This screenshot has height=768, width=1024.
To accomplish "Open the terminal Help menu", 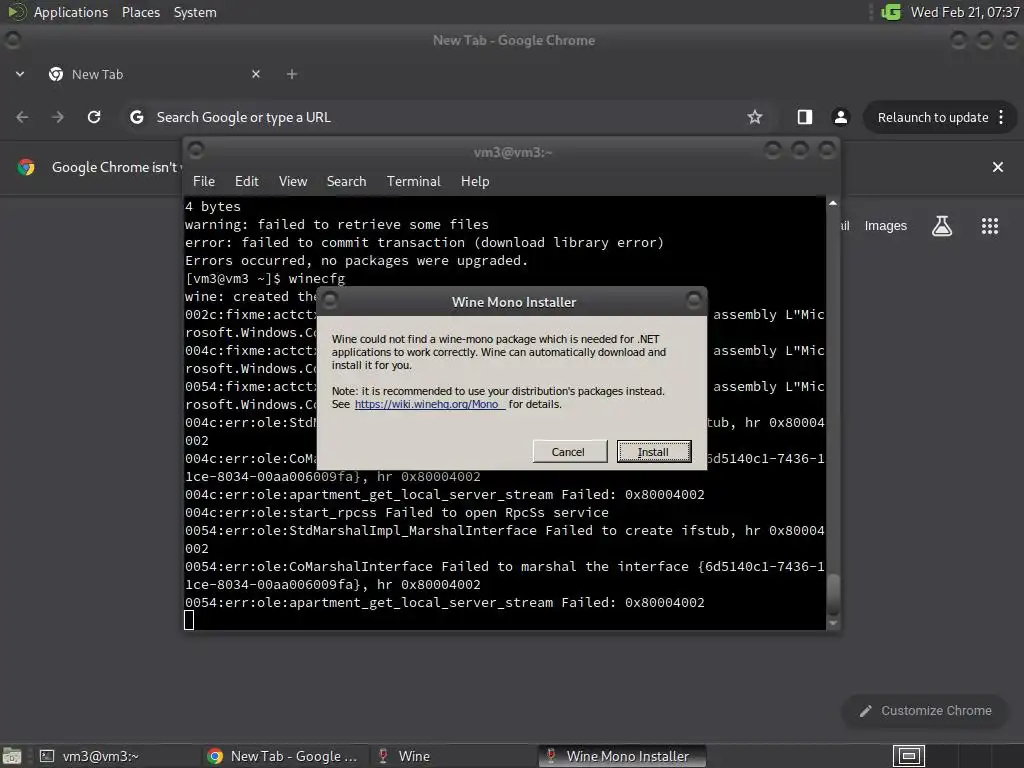I will 475,181.
